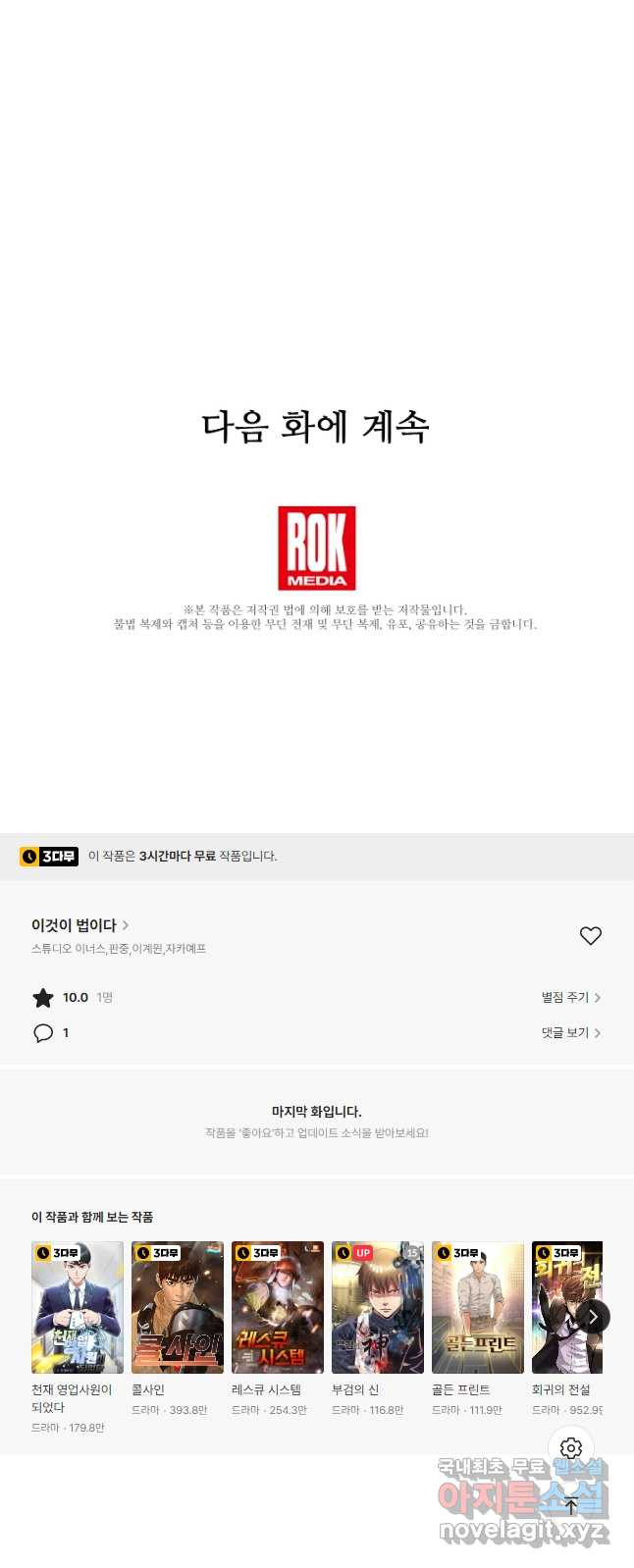The width and height of the screenshot is (634, 1568).
Task: Open 레스큐 시스템 cover thumbnail
Action: (278, 1308)
